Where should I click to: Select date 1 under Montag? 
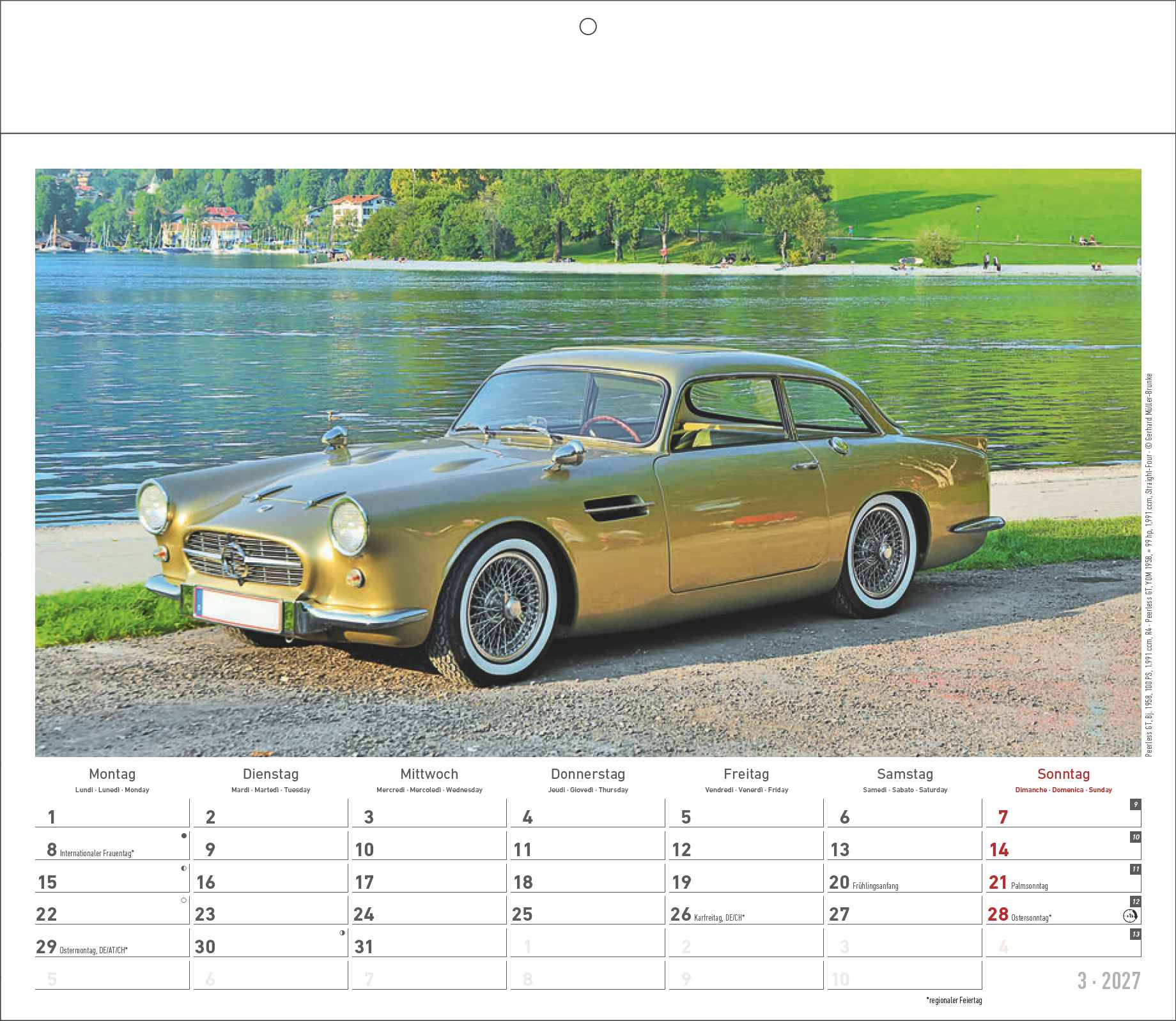52,817
